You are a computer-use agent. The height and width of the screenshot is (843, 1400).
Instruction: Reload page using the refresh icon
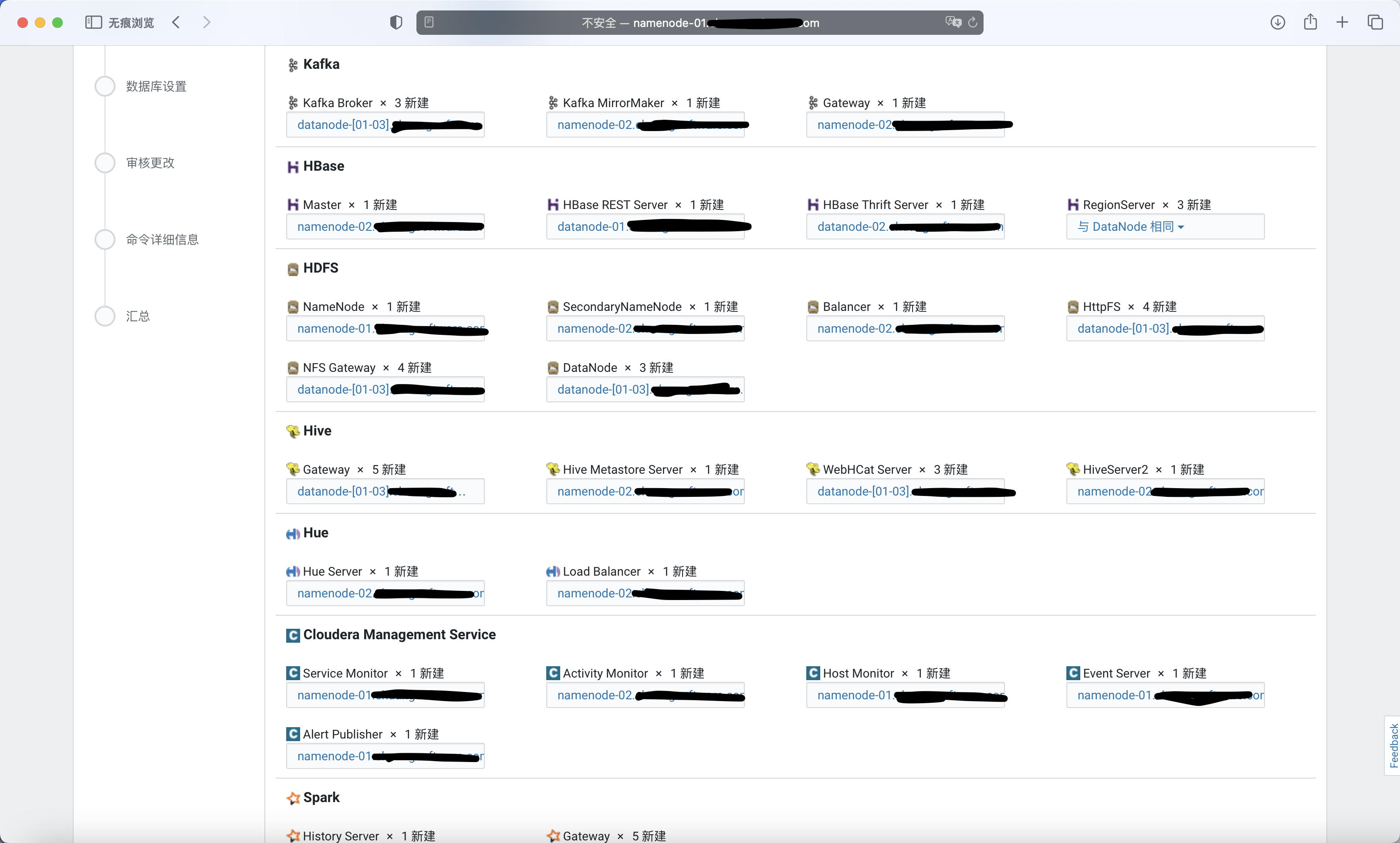973,22
